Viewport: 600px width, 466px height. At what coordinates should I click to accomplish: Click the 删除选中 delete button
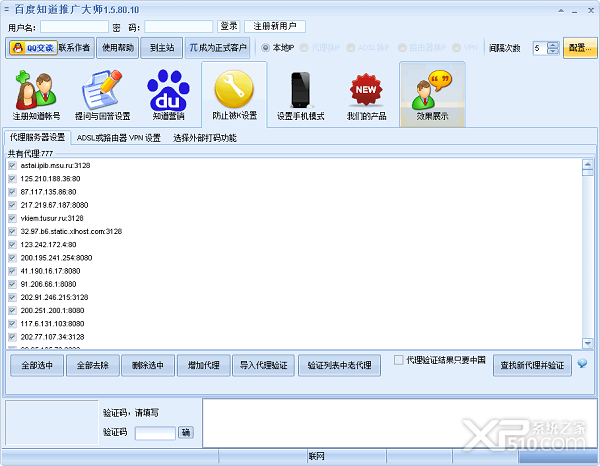click(148, 365)
